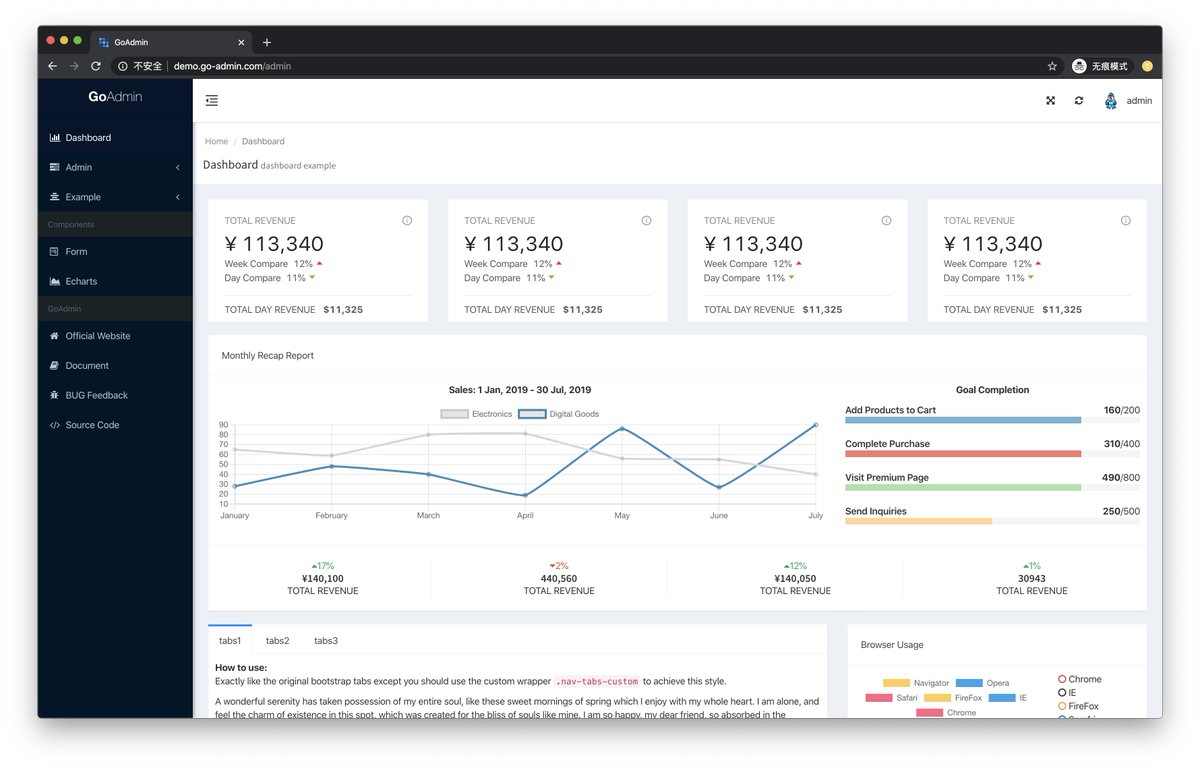Switch to the tabs1 tab
Image resolution: width=1200 pixels, height=768 pixels.
[x=230, y=641]
